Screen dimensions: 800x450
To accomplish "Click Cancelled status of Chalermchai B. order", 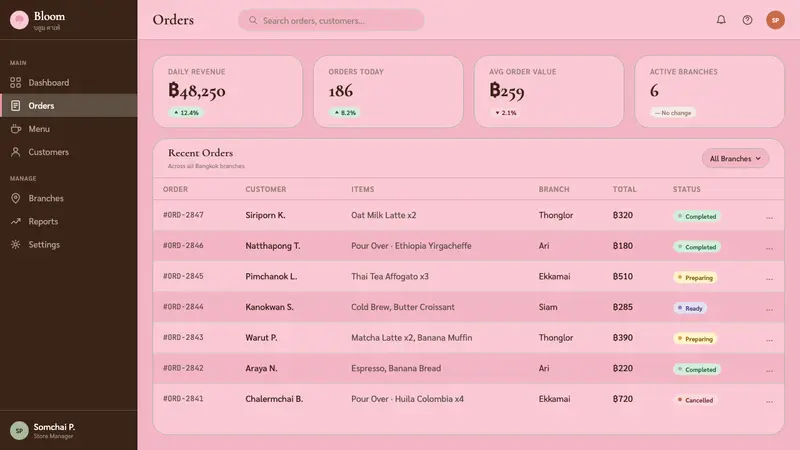I will tap(695, 400).
